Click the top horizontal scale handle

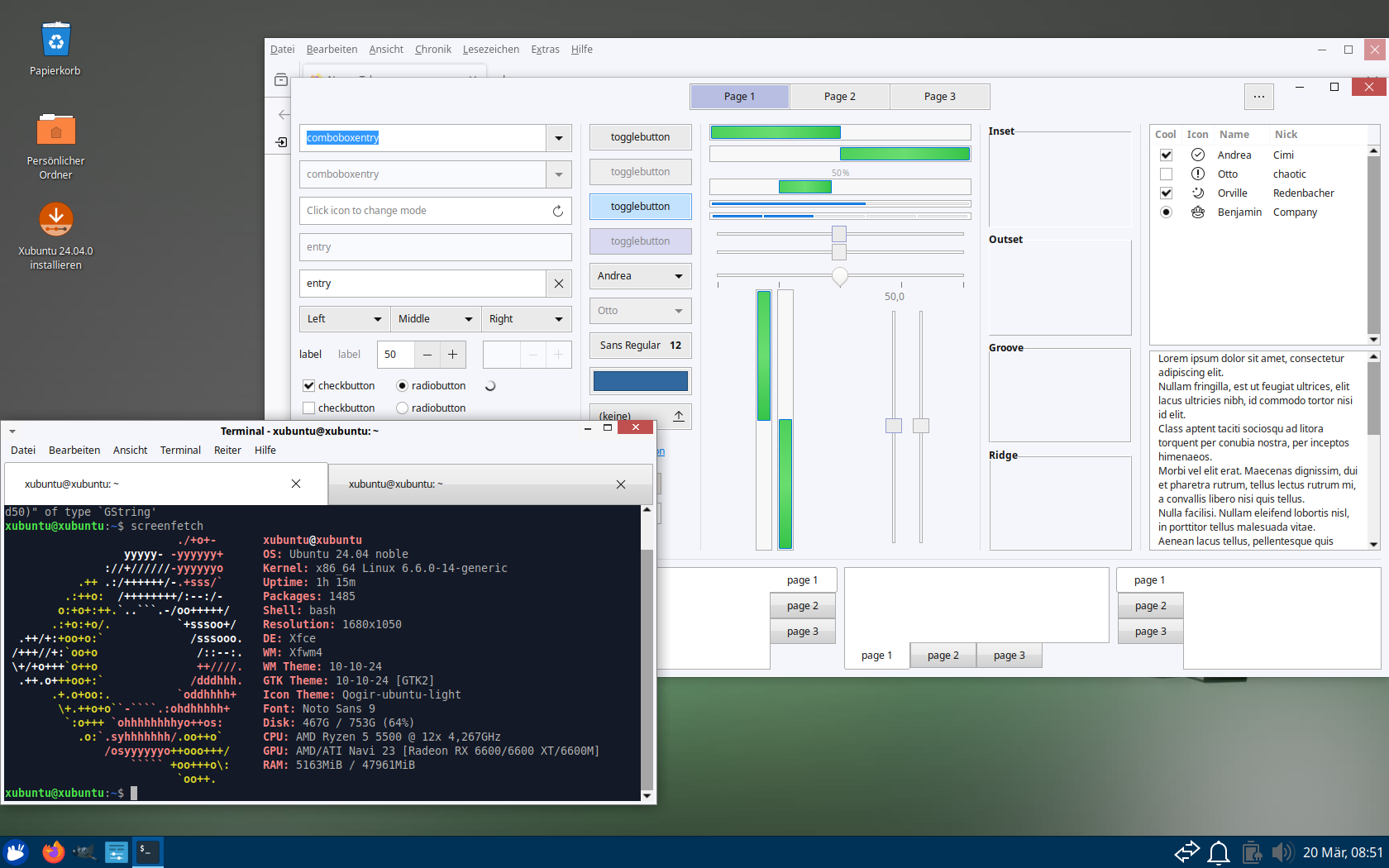pyautogui.click(x=839, y=234)
